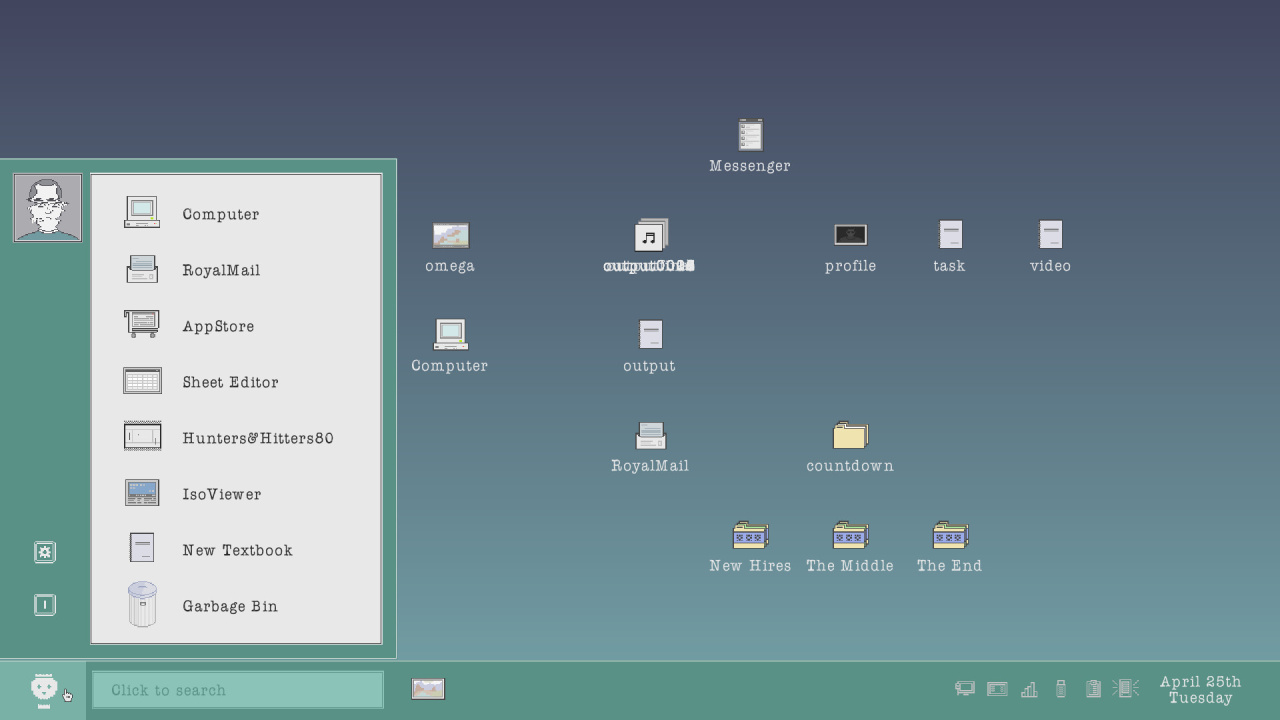Select IsoViewer in the start menu
Screen dimensions: 1280x720
pyautogui.click(x=221, y=494)
